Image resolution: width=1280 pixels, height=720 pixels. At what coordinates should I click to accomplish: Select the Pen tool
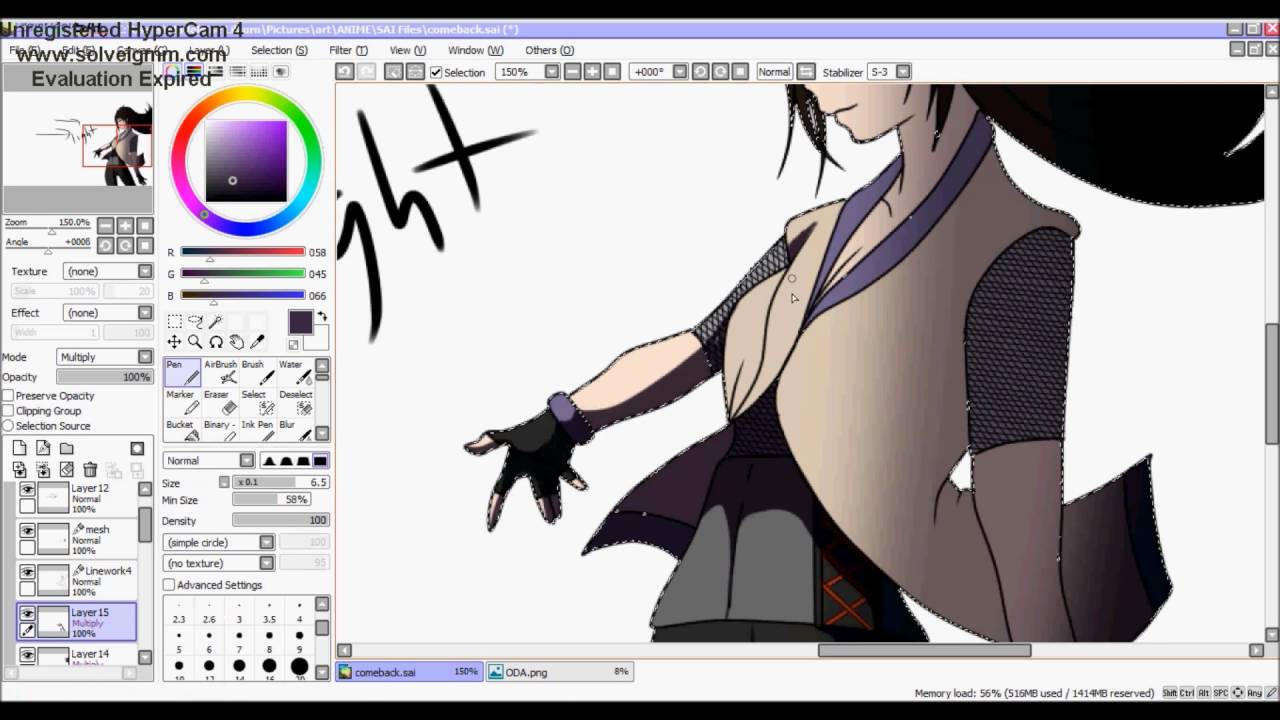[x=182, y=372]
